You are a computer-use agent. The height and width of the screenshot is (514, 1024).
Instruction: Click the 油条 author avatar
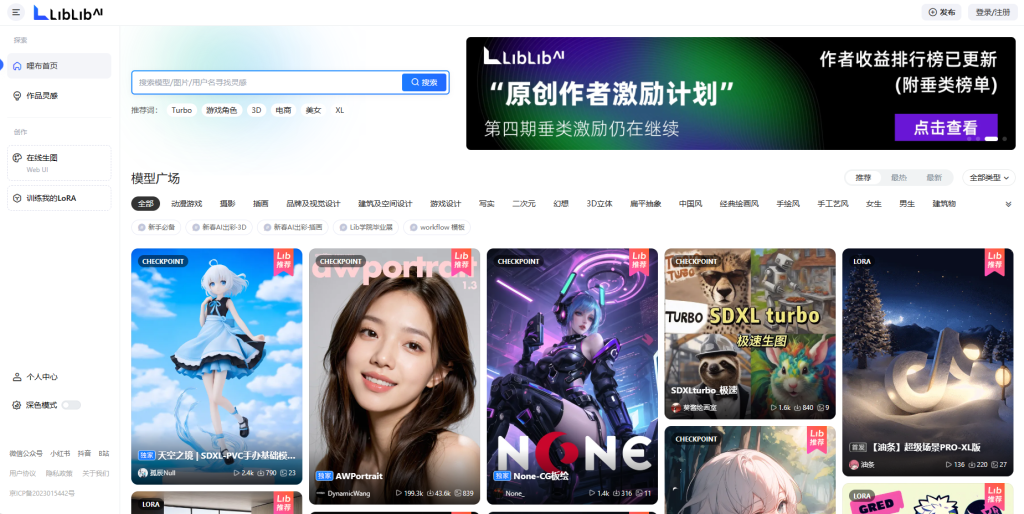point(854,464)
